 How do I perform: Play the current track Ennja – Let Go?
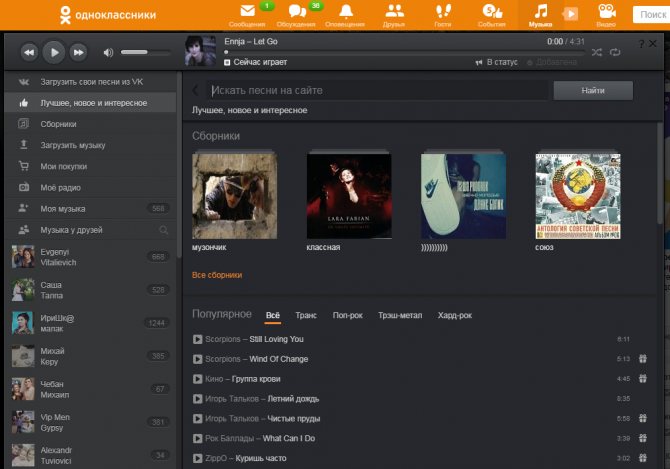[x=54, y=52]
